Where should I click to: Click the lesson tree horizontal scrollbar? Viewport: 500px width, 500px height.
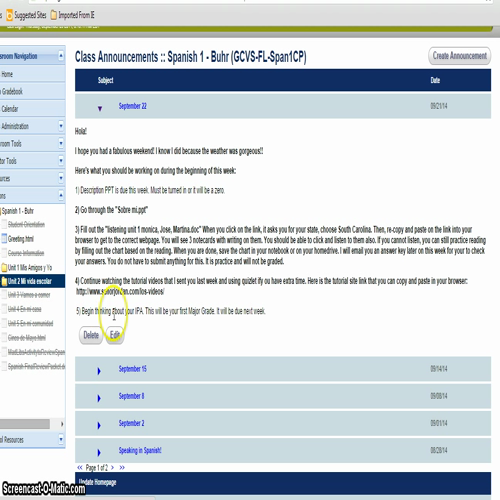(25, 424)
